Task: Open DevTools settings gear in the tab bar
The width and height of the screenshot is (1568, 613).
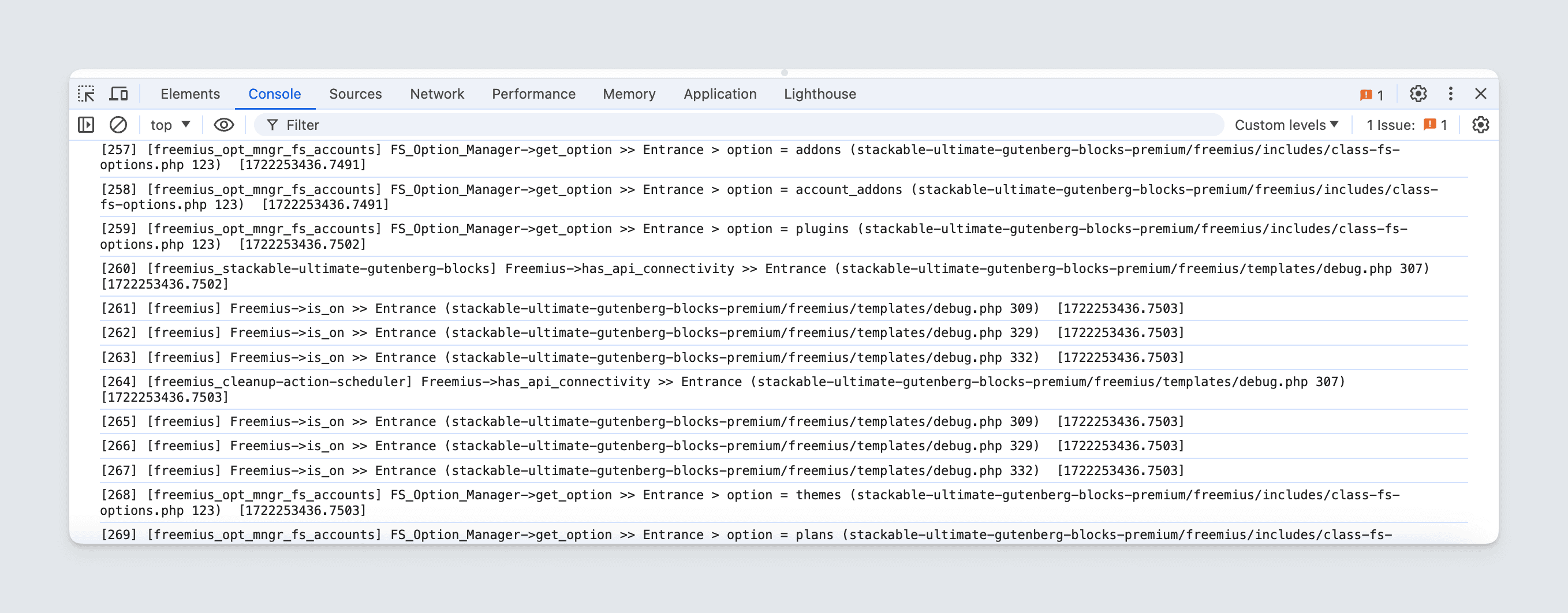Action: tap(1418, 94)
